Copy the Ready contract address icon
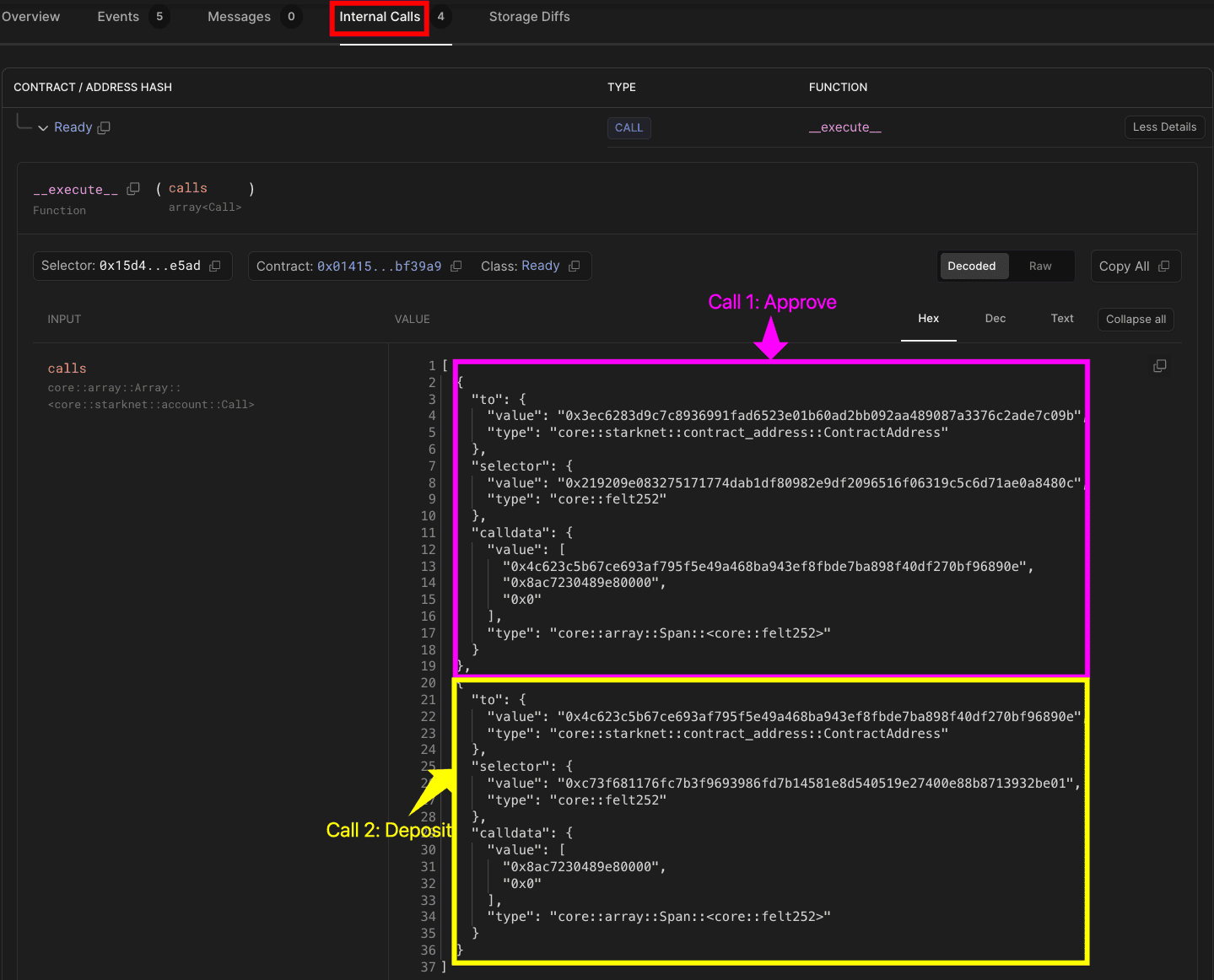 pyautogui.click(x=104, y=128)
